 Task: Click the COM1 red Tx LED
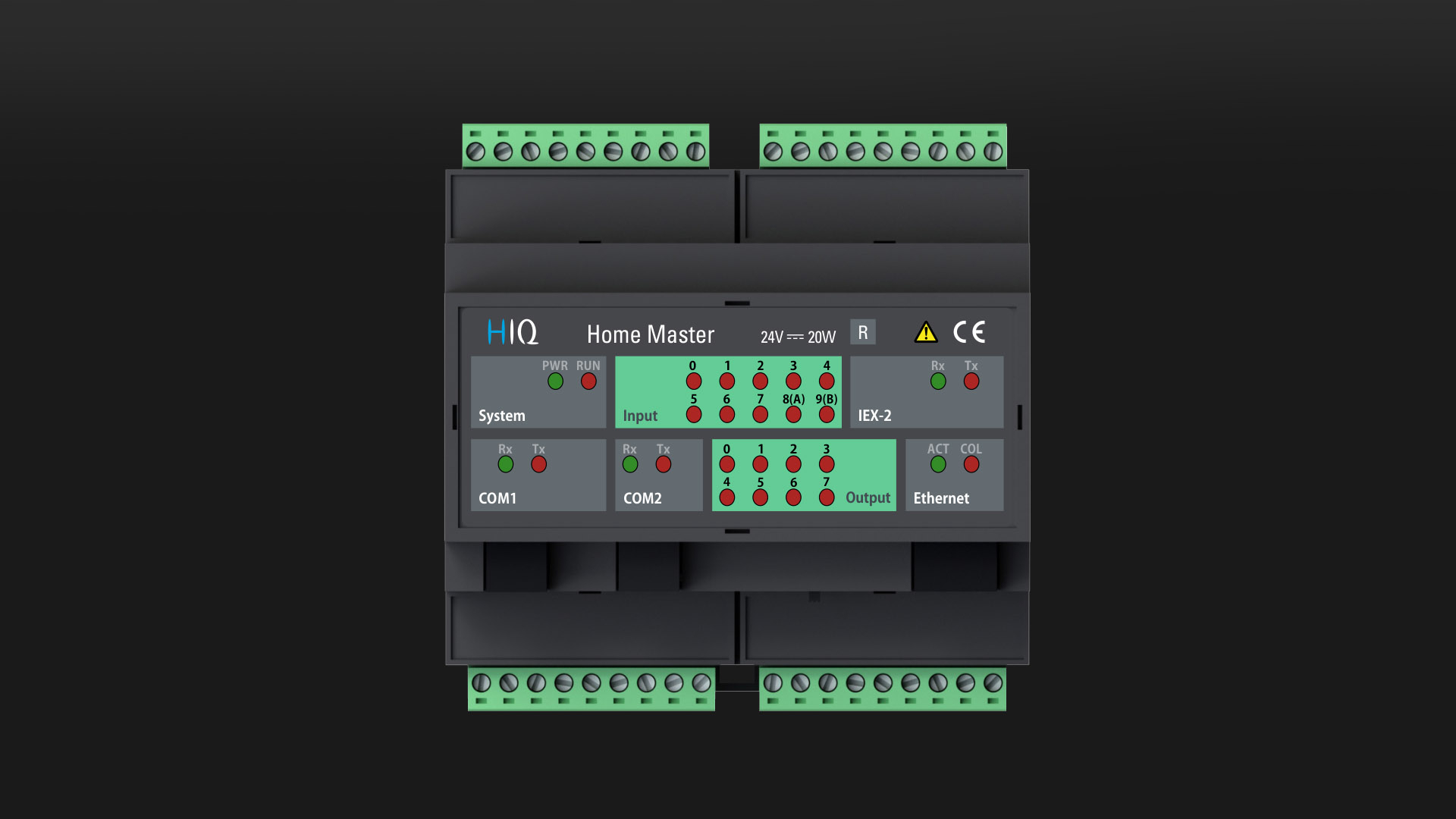[x=539, y=464]
